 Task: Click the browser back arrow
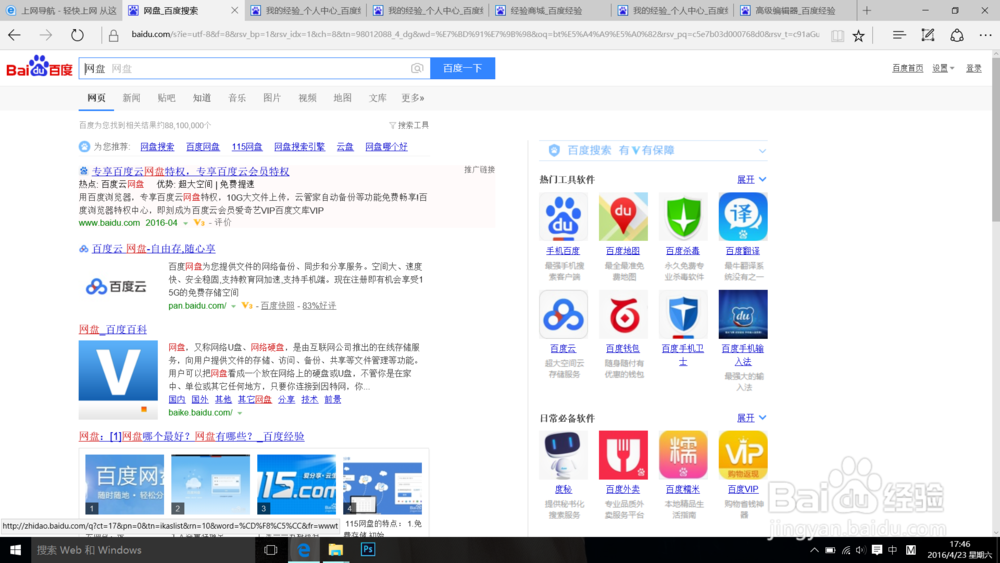[x=14, y=35]
